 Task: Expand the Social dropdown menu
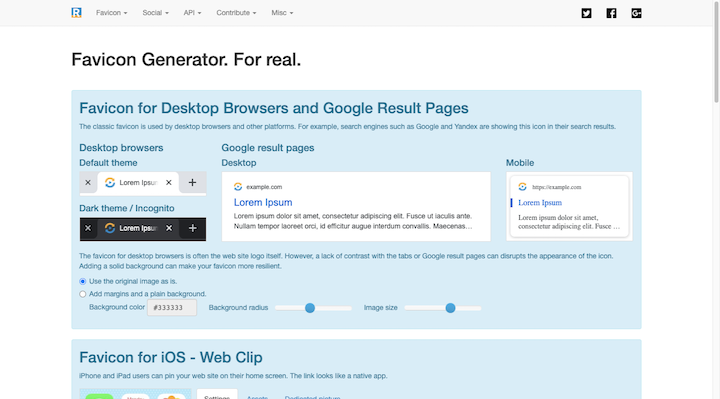pos(155,13)
